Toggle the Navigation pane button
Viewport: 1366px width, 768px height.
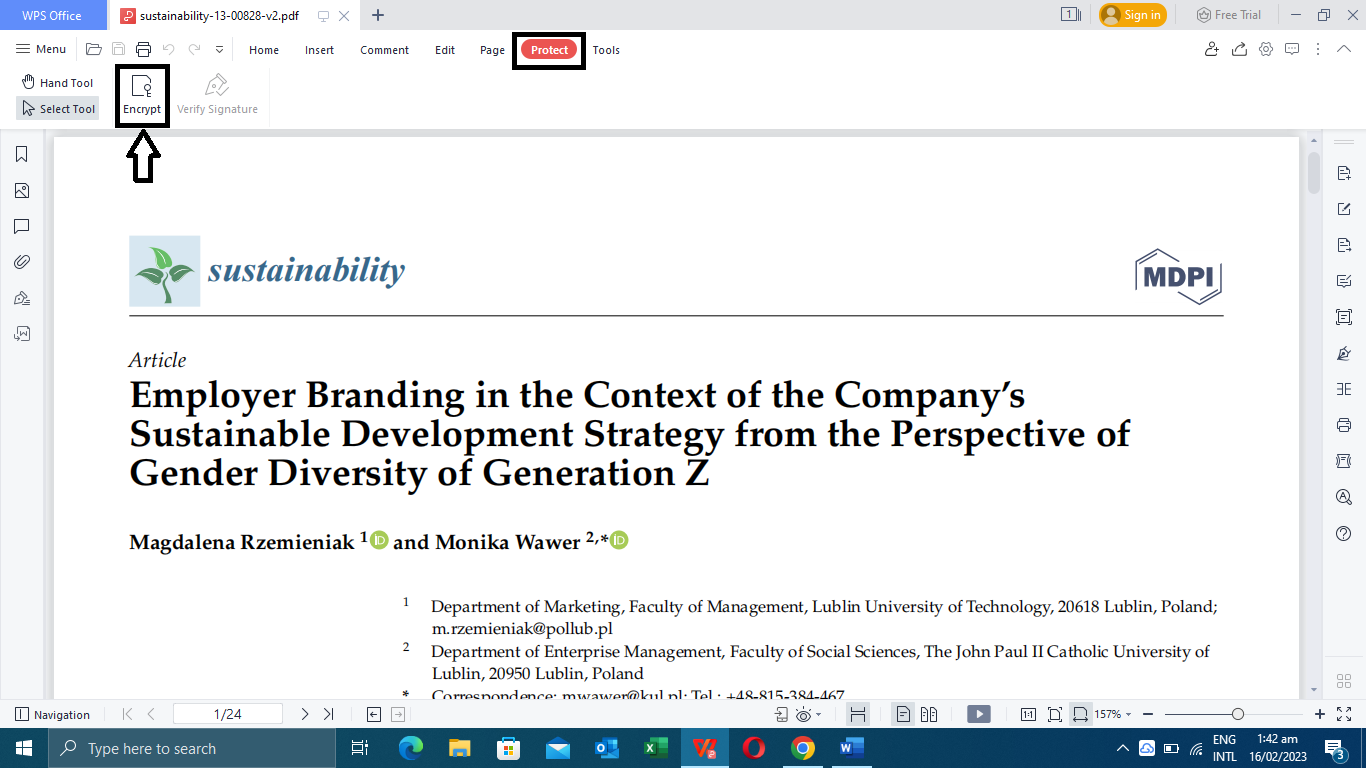52,714
